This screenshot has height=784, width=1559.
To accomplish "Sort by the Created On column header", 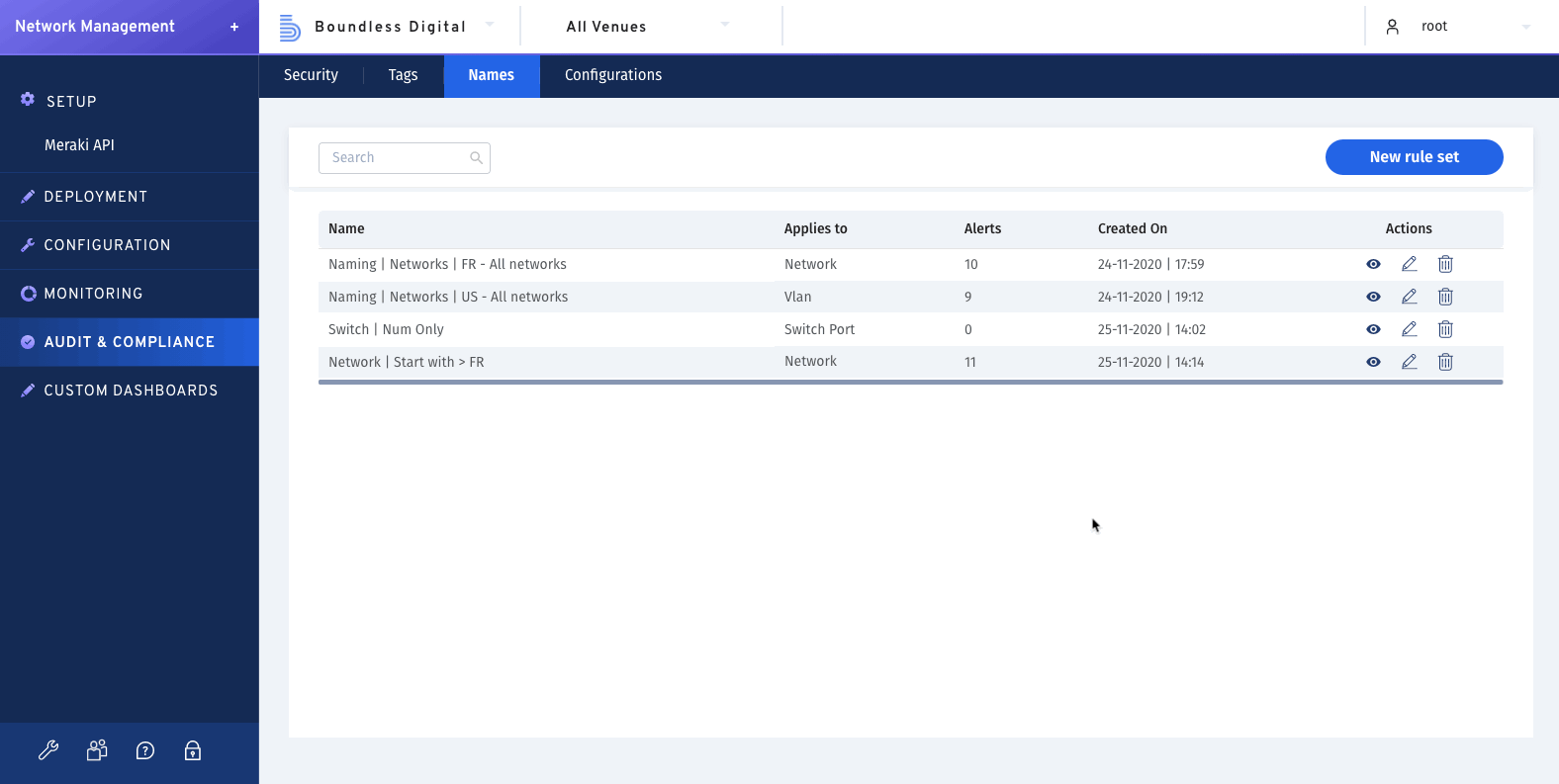I will [1133, 228].
